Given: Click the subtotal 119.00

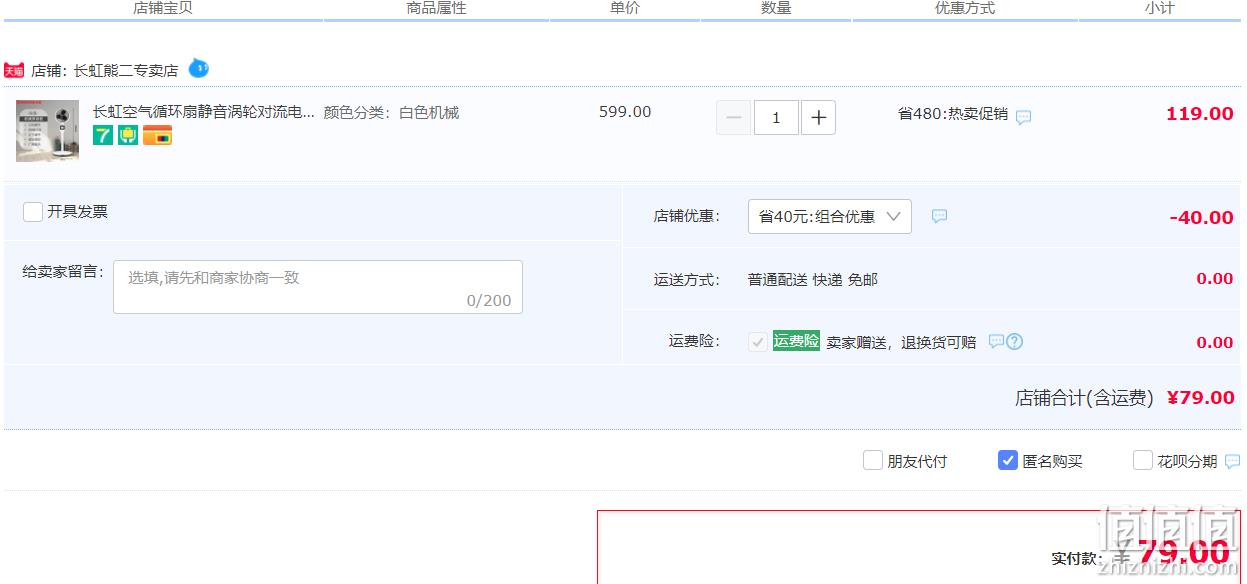Looking at the screenshot, I should [x=1200, y=114].
